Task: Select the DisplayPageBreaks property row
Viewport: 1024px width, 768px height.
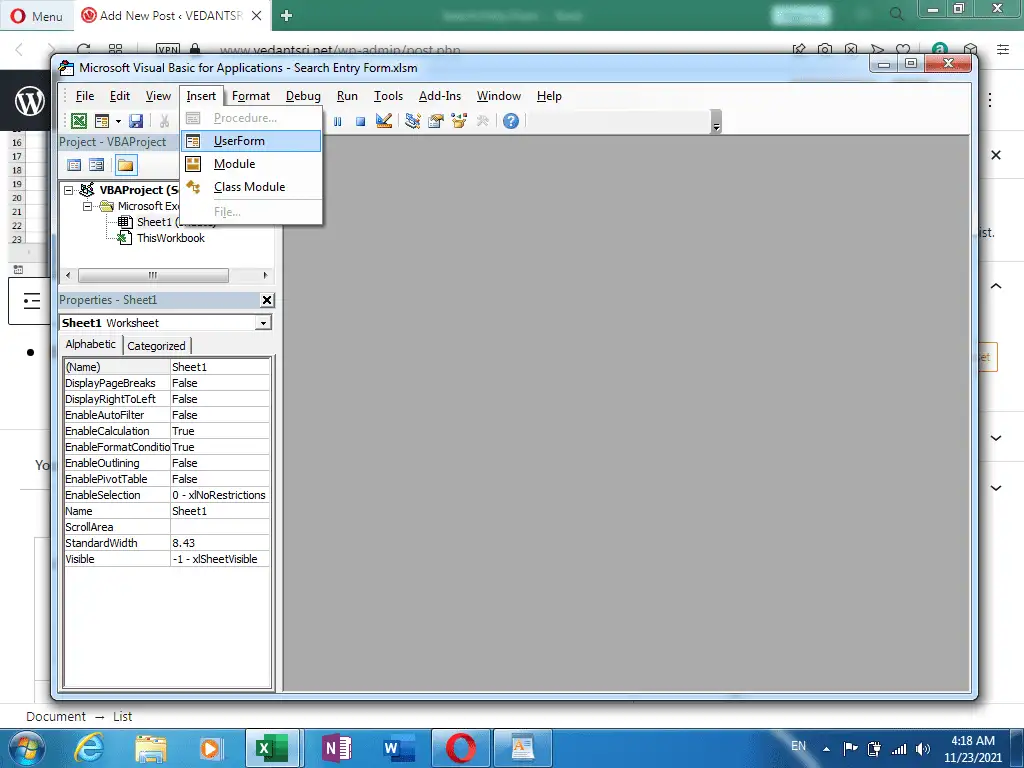Action: [x=167, y=383]
